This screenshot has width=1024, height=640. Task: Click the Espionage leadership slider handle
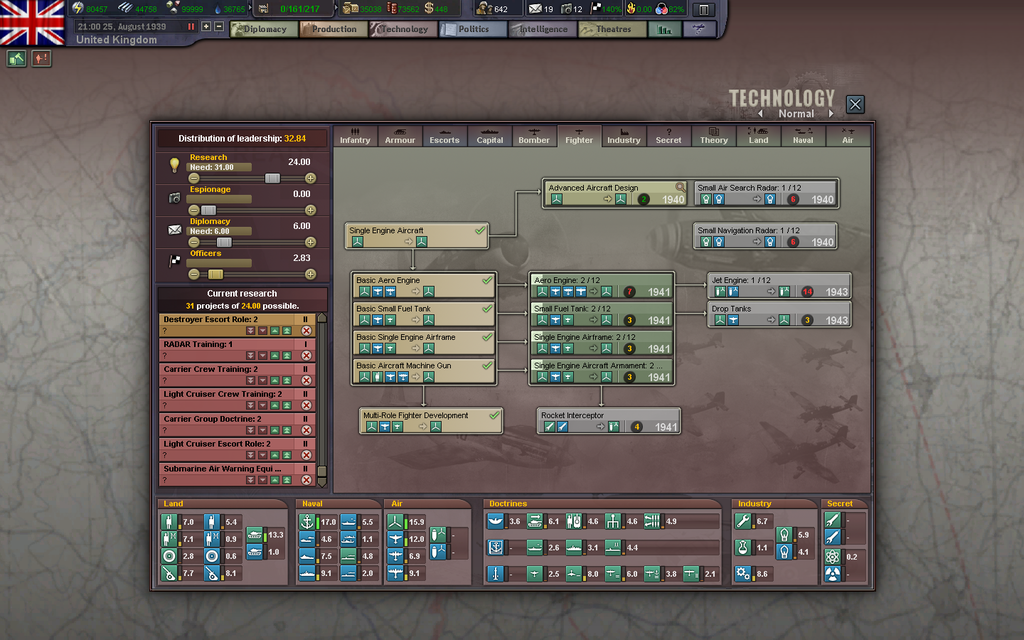(x=208, y=210)
